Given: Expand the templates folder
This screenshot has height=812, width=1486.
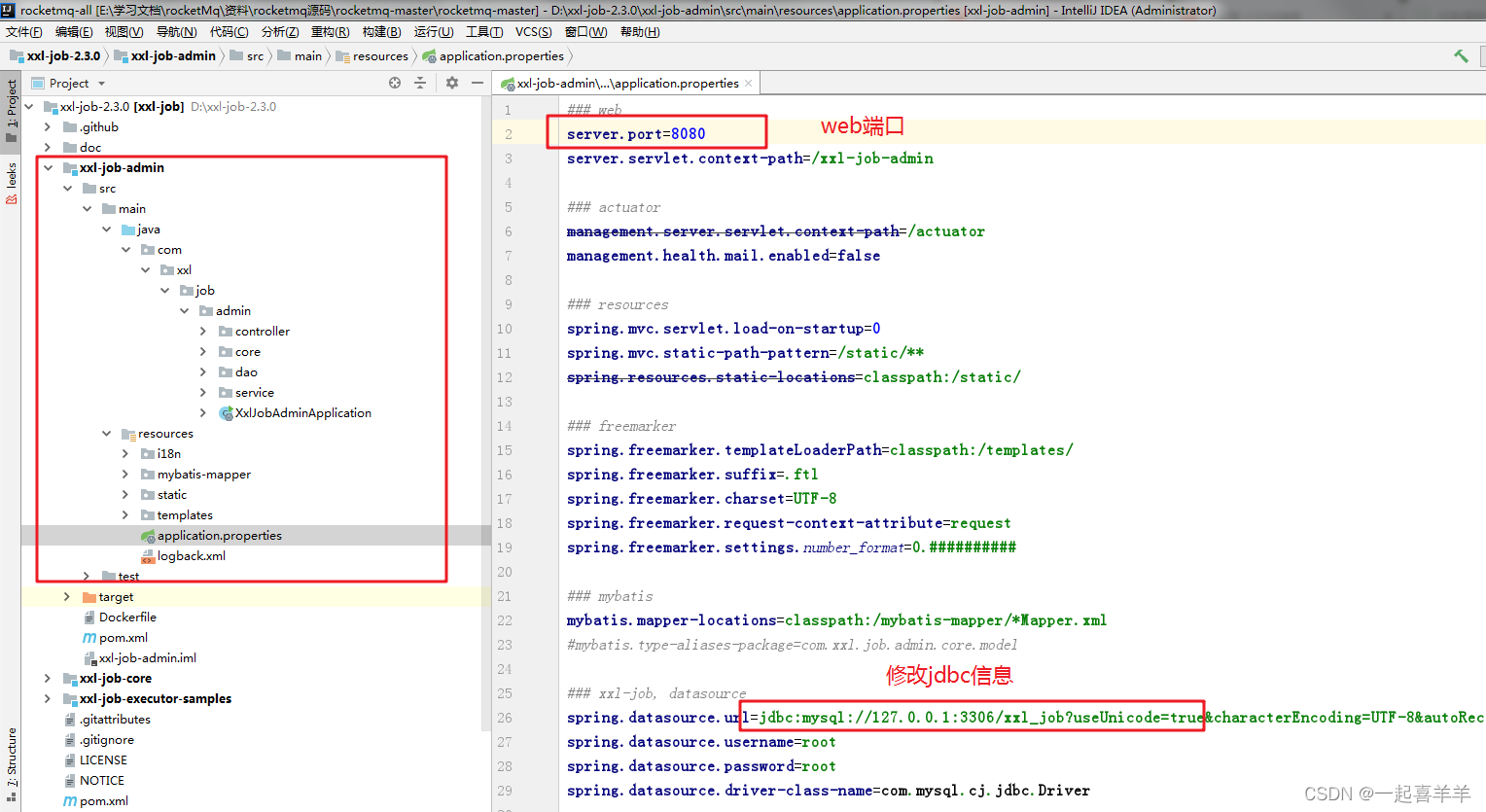Looking at the screenshot, I should (x=125, y=515).
